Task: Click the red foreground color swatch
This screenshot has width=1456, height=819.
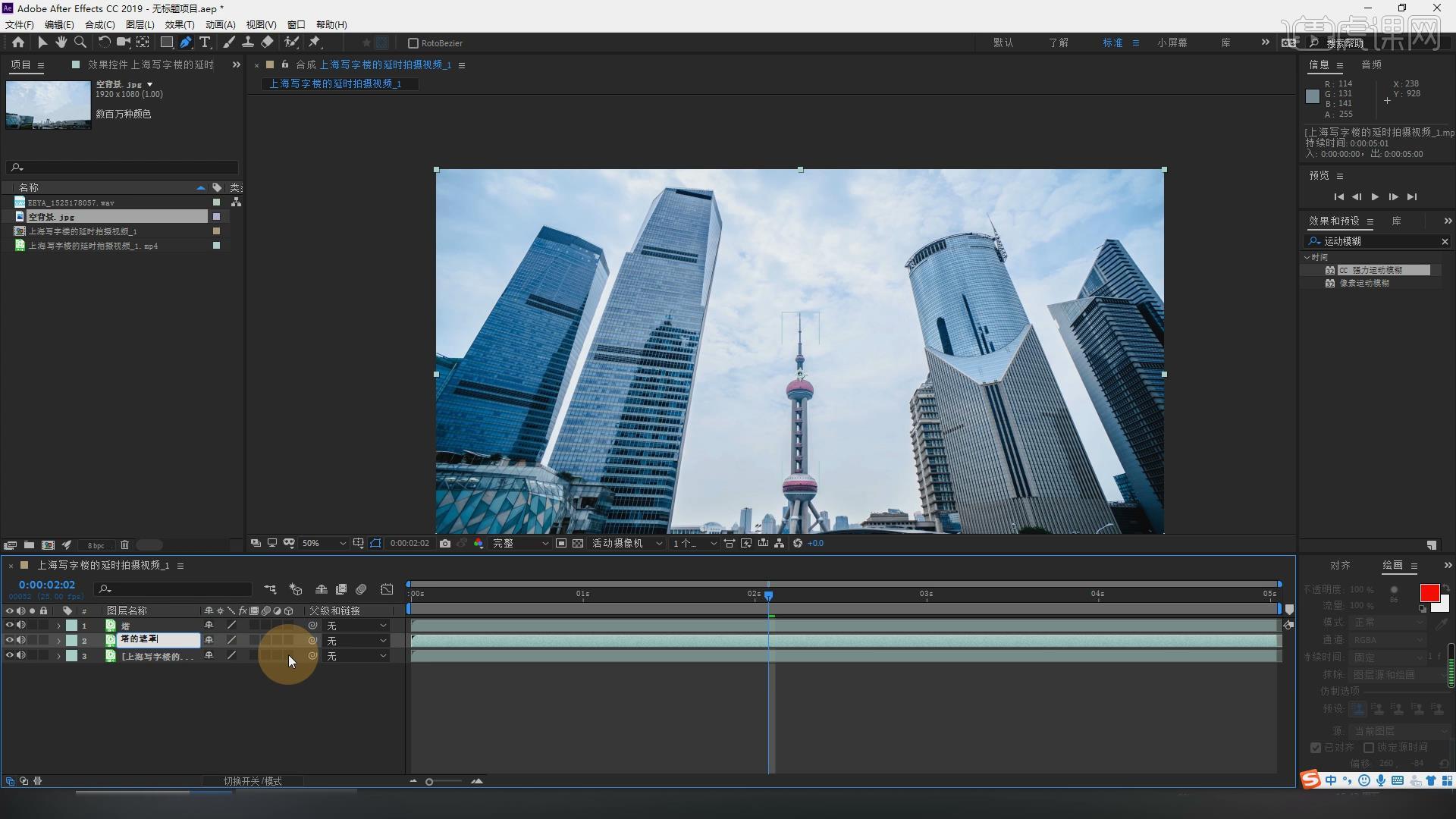Action: pyautogui.click(x=1429, y=593)
